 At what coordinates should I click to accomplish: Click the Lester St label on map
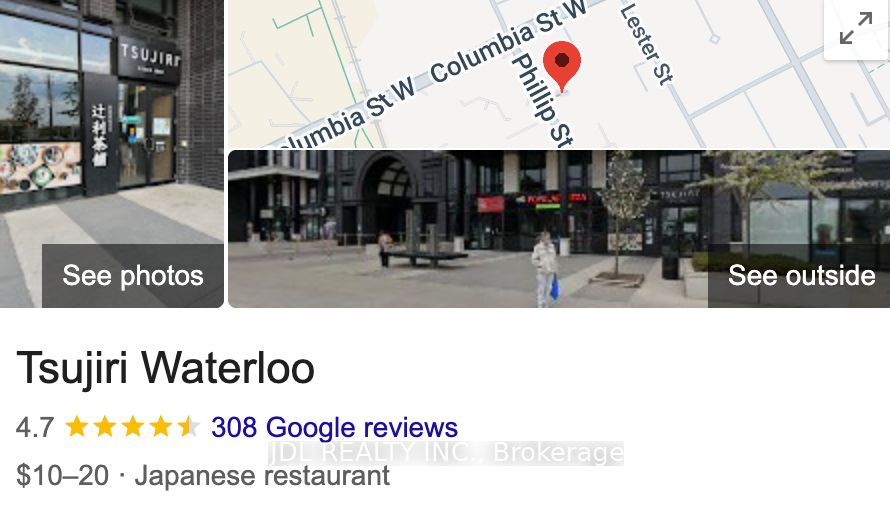(646, 44)
